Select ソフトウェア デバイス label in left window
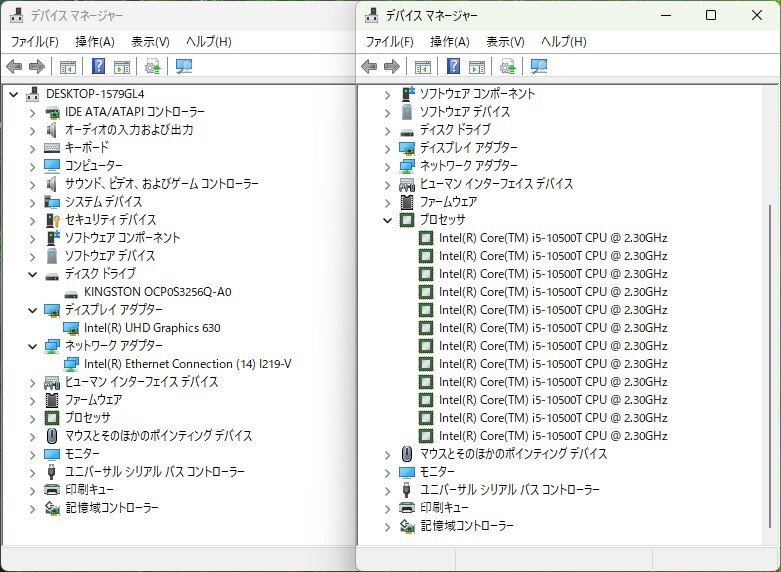 pos(110,256)
